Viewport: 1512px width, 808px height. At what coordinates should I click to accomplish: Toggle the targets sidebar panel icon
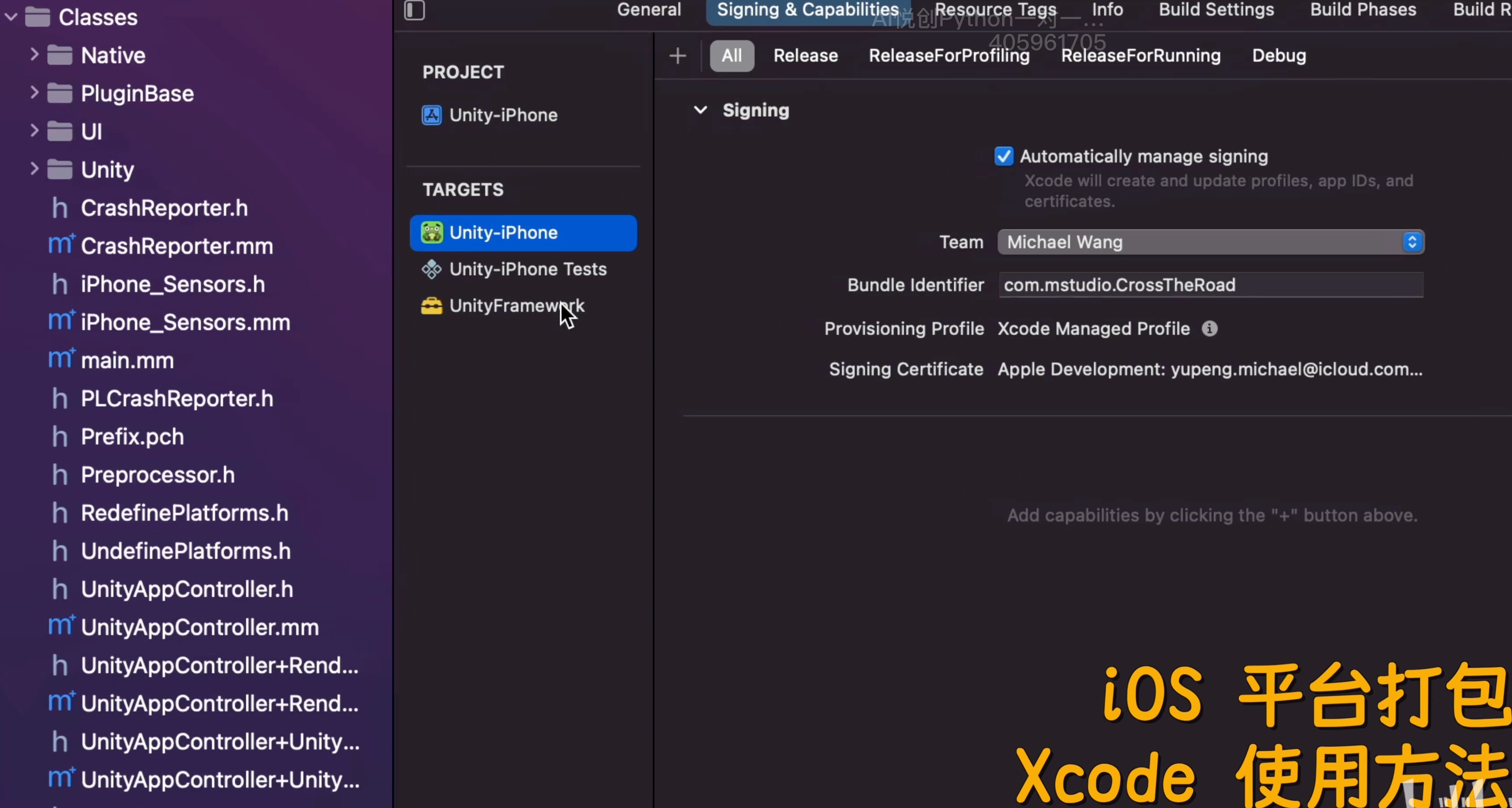pyautogui.click(x=414, y=10)
